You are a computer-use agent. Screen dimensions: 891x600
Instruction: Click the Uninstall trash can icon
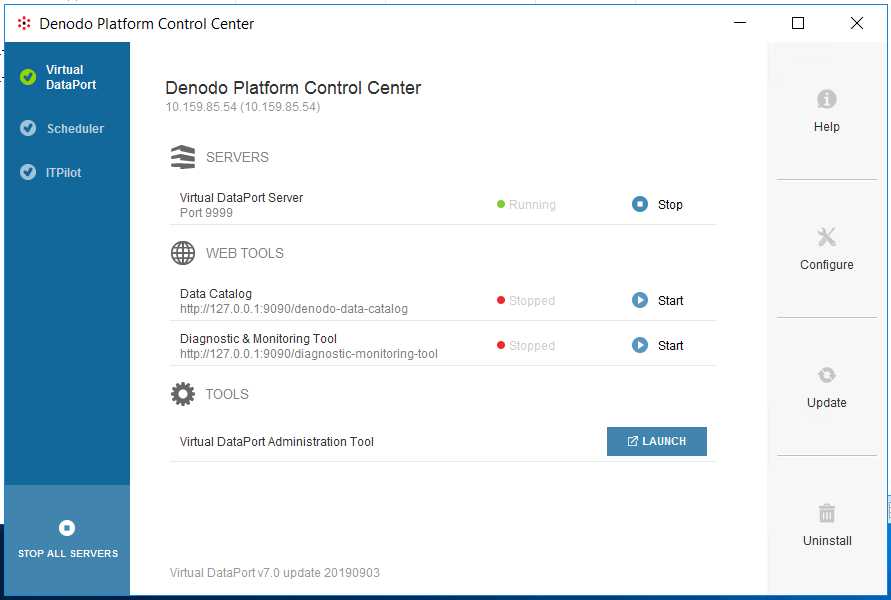[x=827, y=513]
